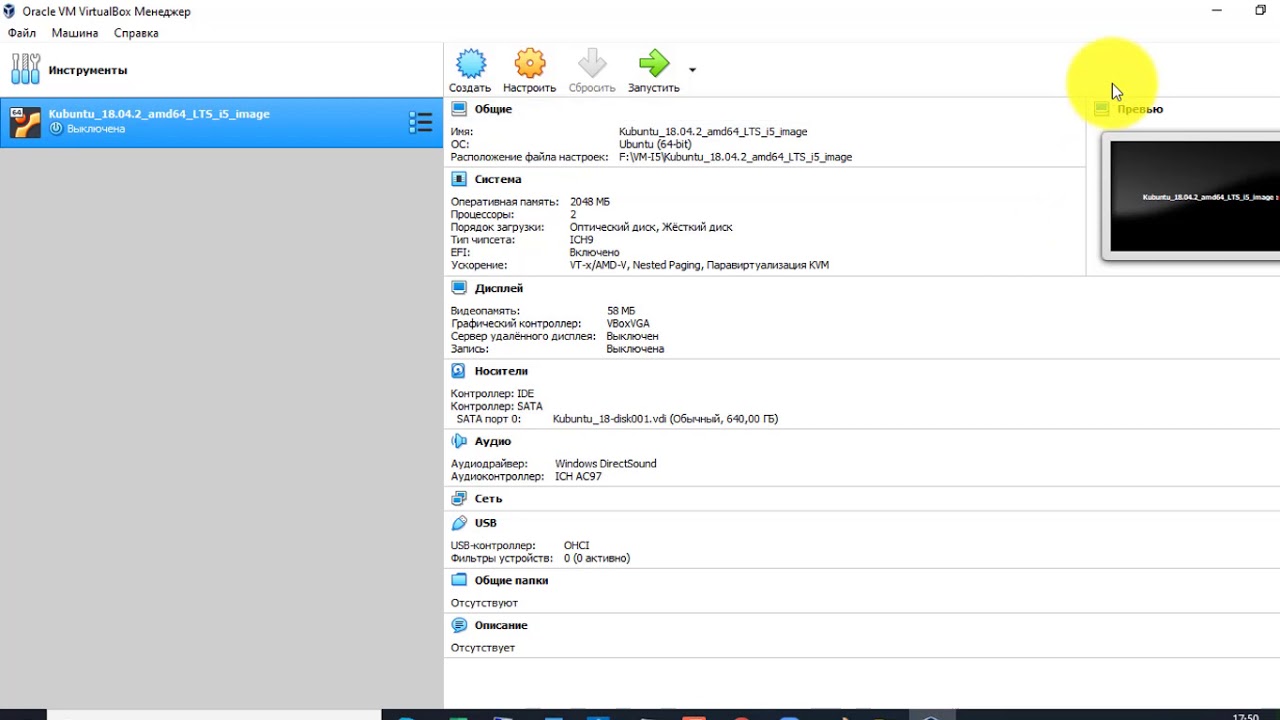Click the ICH AC97 audio controller value
Image resolution: width=1280 pixels, height=720 pixels.
(x=578, y=477)
